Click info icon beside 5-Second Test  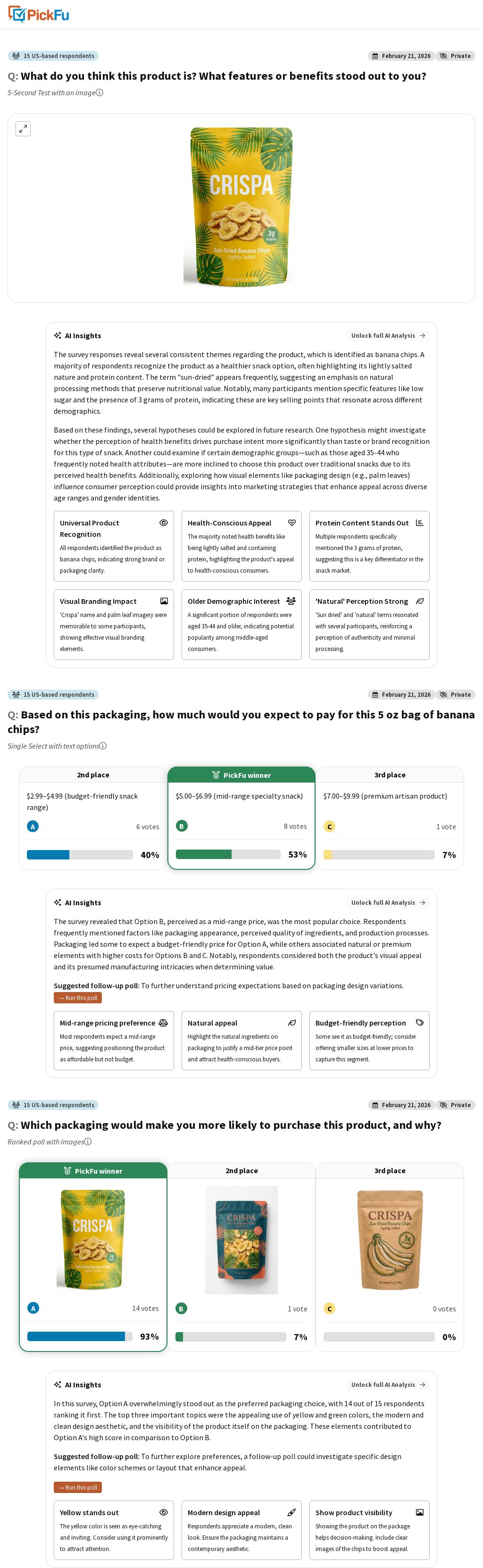100,93
